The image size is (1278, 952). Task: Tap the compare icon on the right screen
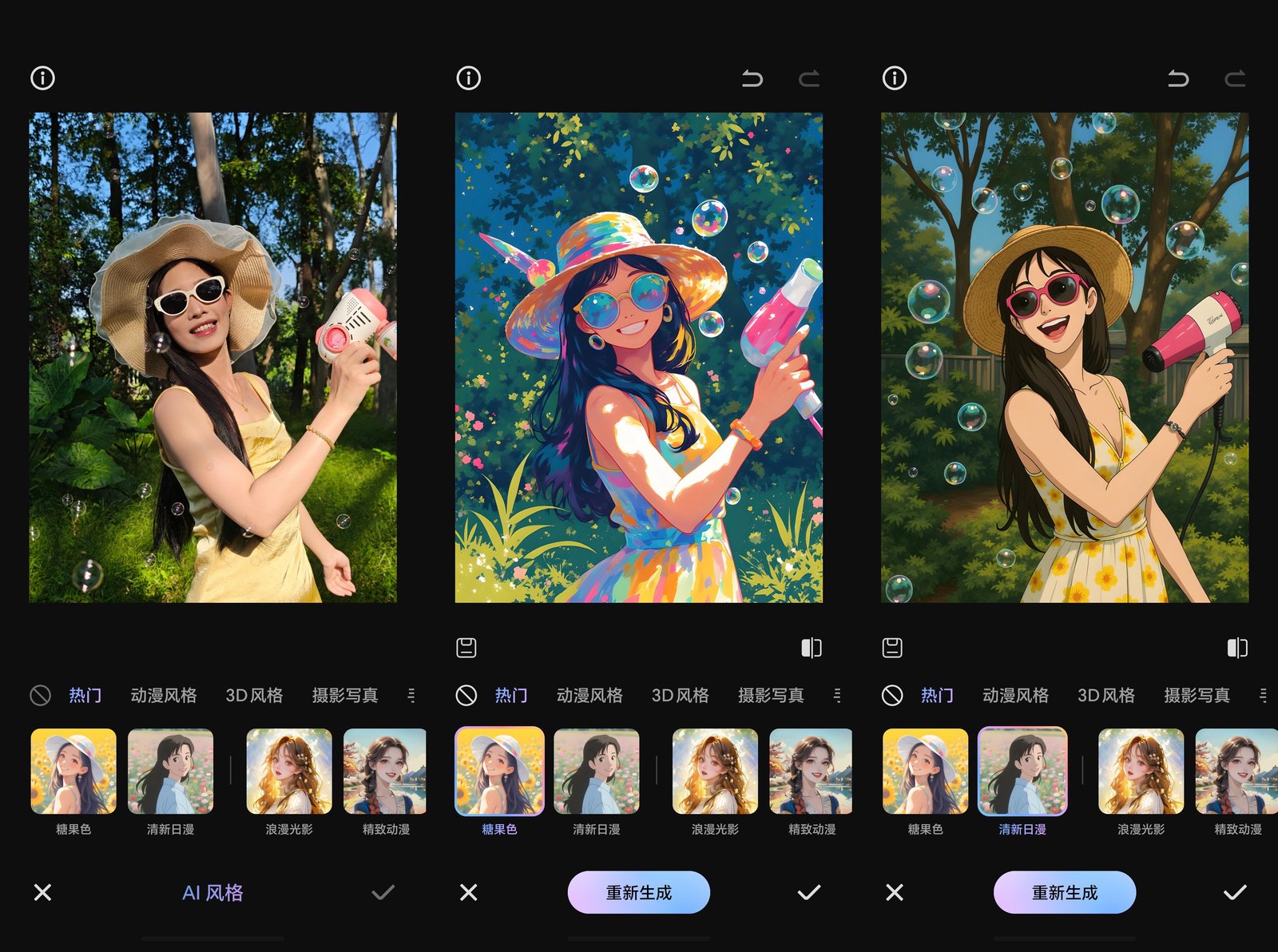click(x=1237, y=648)
